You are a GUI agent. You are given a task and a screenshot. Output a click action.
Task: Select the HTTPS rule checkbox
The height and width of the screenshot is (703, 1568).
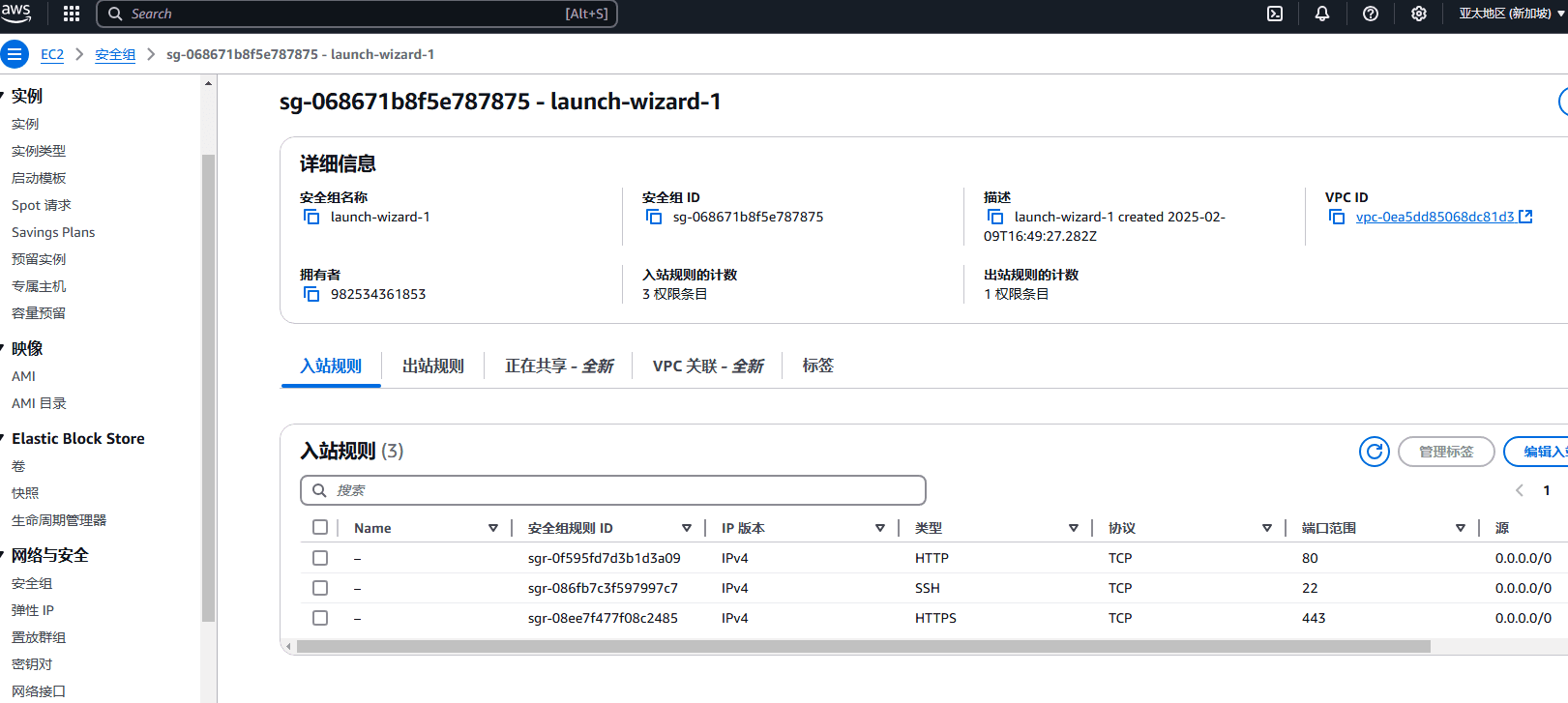[320, 618]
